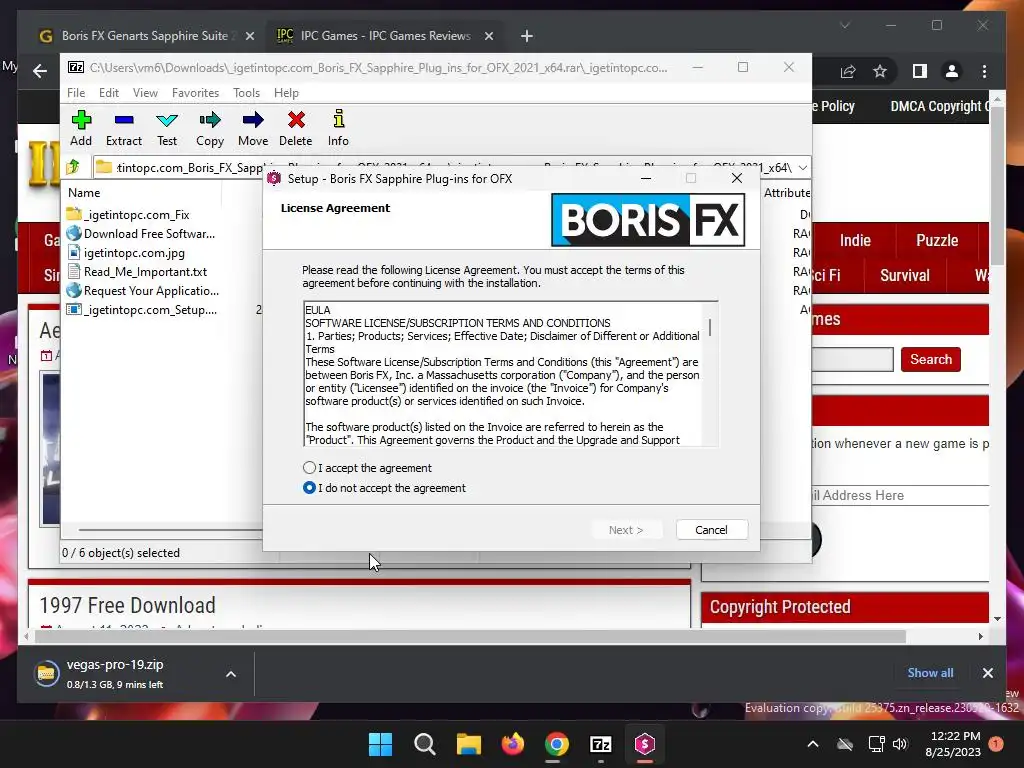Select _igetintopc.com_Setup file
The image size is (1024, 768).
[x=142, y=310]
